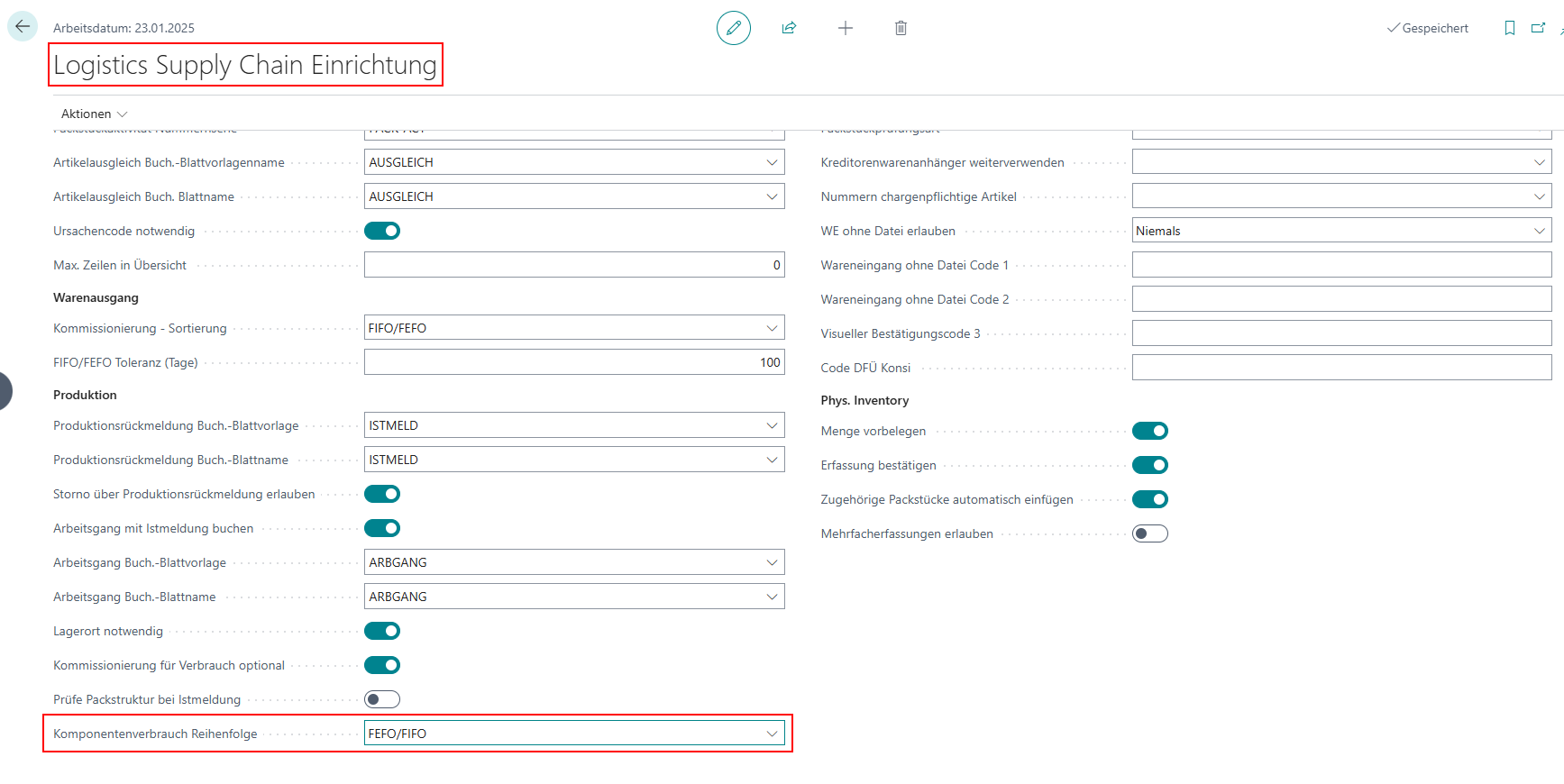This screenshot has height=784, width=1564.
Task: Expand Komponentenverbrauch Reihenfolge dropdown
Action: pyautogui.click(x=772, y=734)
